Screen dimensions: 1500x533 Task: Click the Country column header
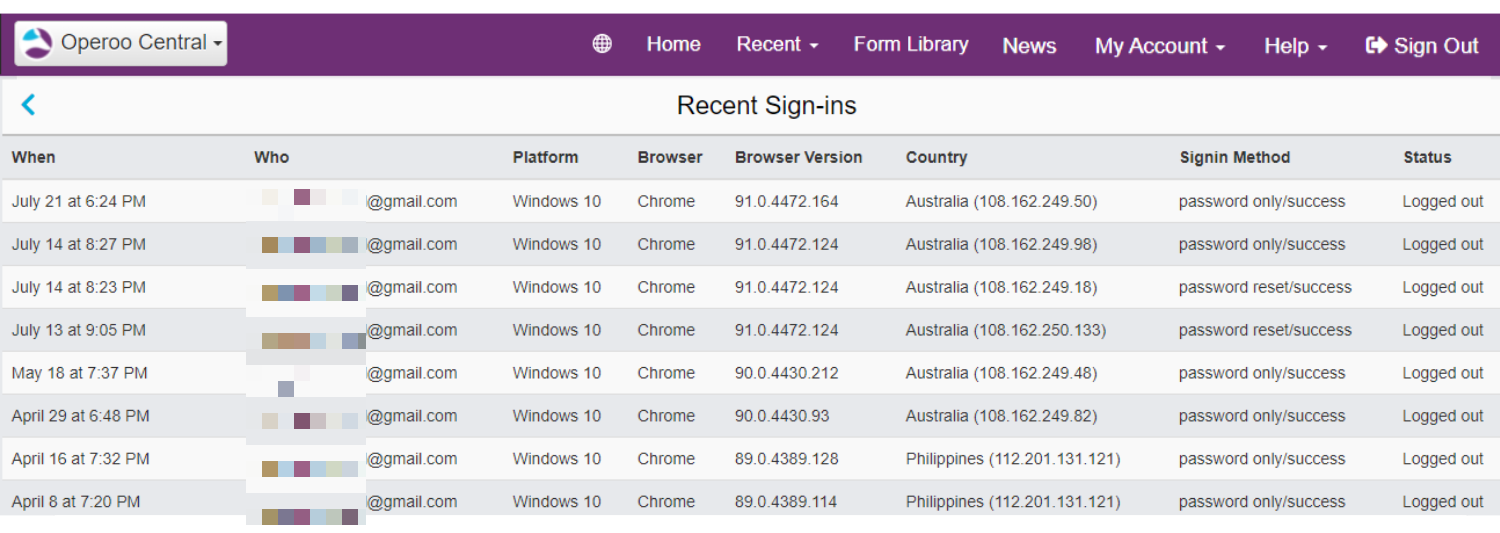936,157
